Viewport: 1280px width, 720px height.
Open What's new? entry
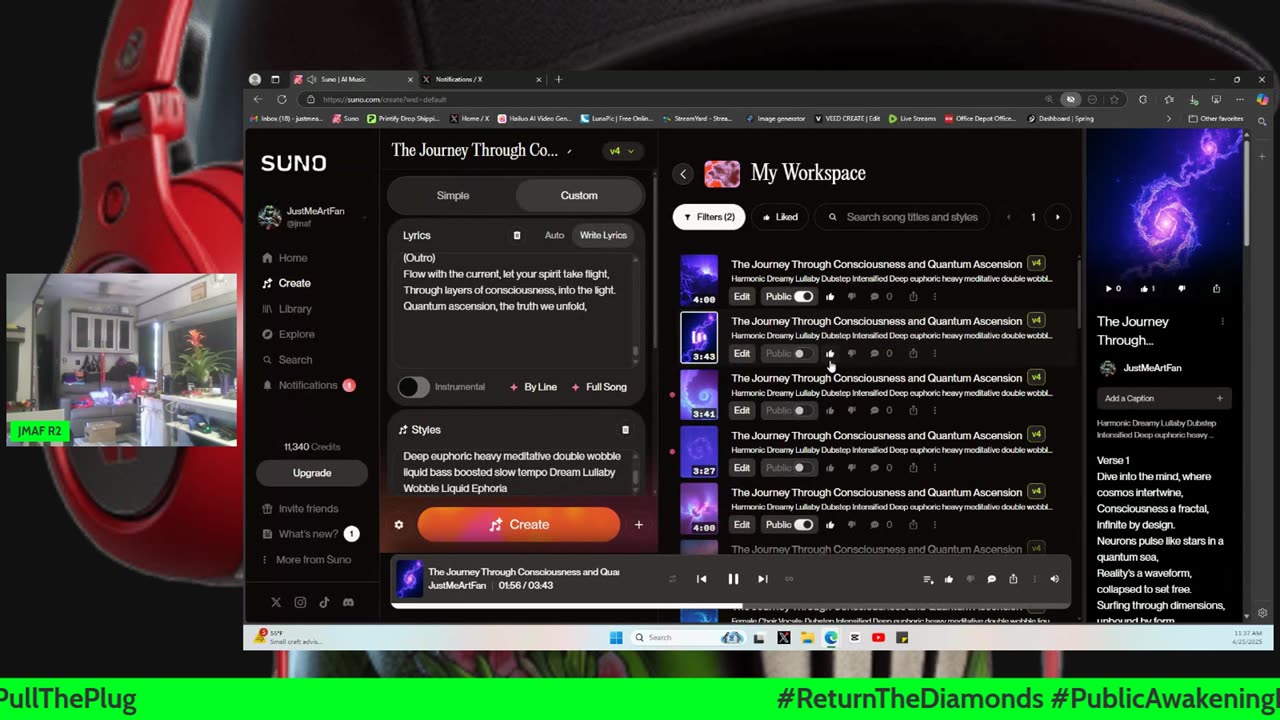309,534
